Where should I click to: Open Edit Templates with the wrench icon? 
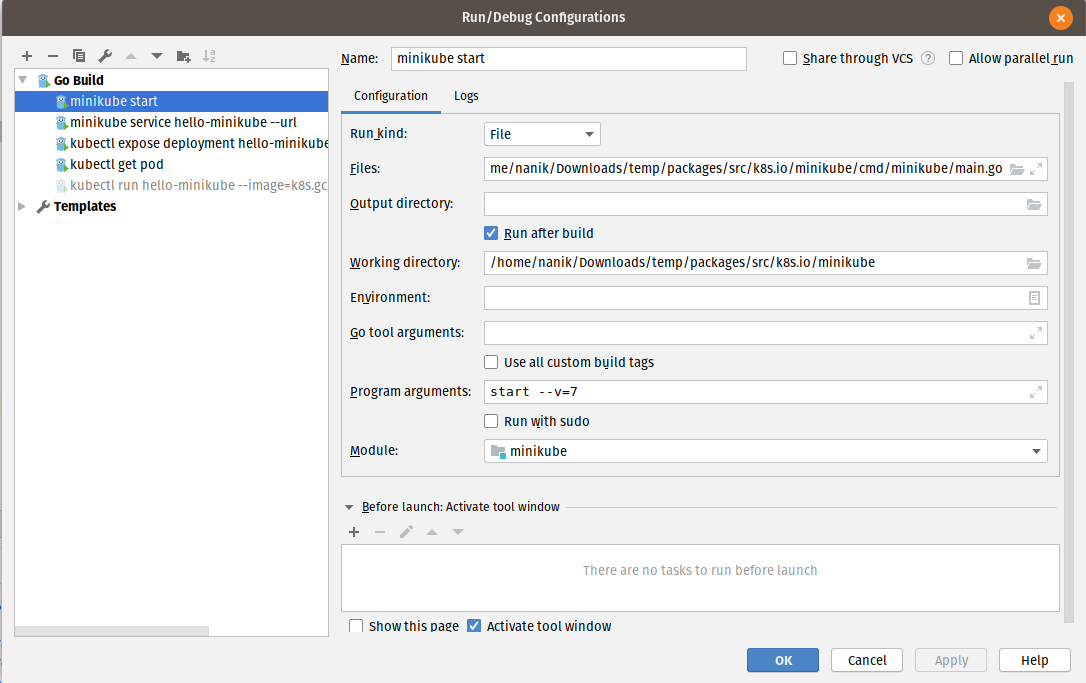coord(105,56)
